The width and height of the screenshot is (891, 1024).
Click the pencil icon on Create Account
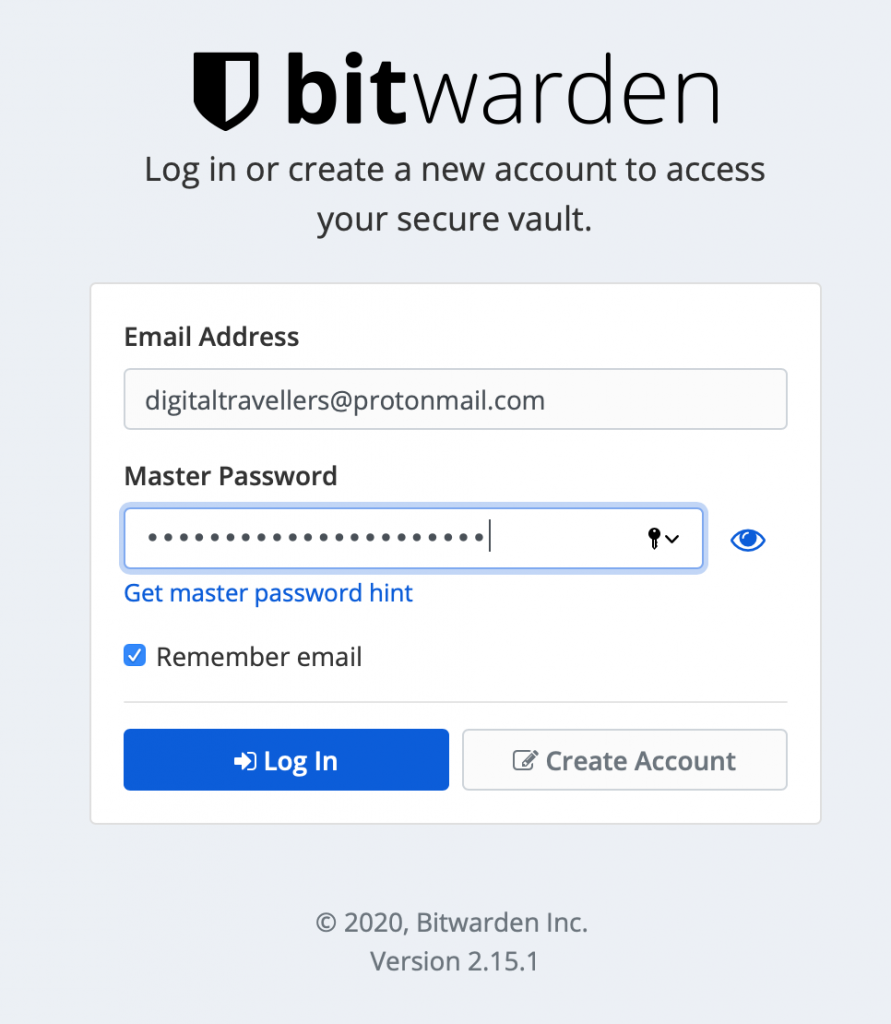click(x=524, y=761)
